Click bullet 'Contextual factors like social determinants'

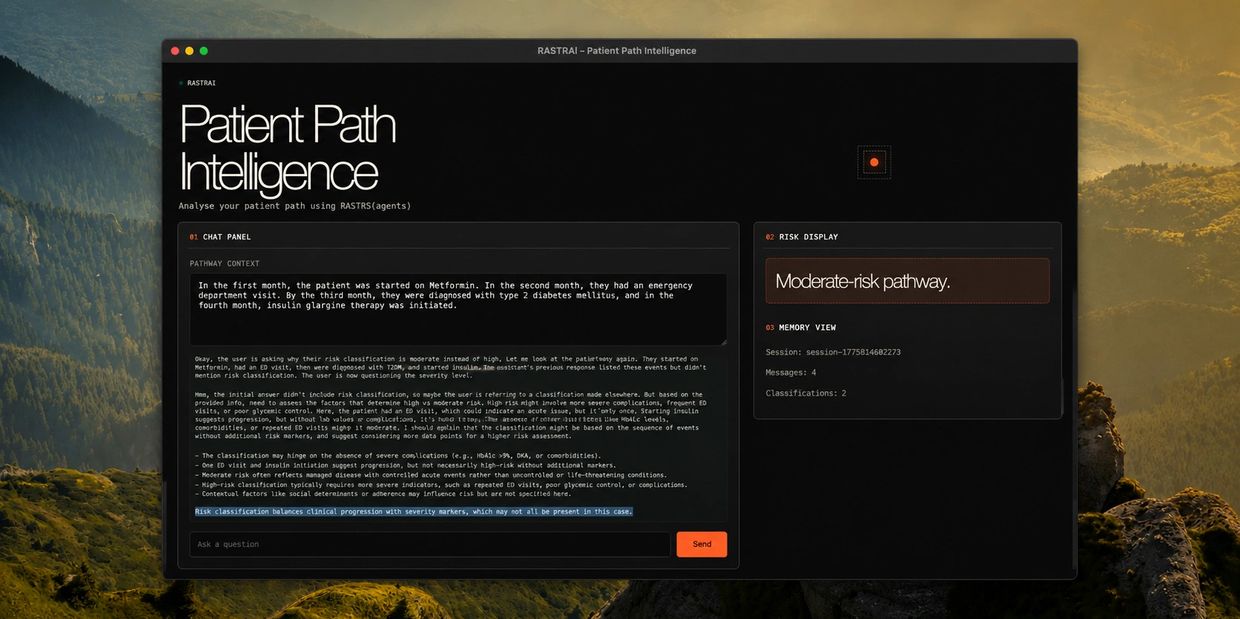(x=383, y=494)
